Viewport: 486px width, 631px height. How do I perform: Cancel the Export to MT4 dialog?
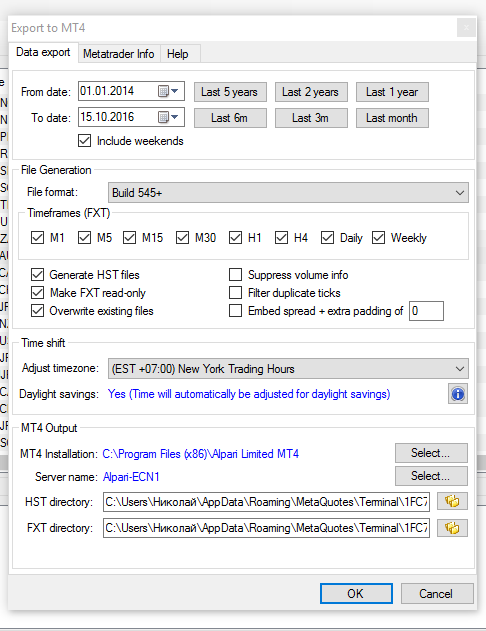click(437, 594)
